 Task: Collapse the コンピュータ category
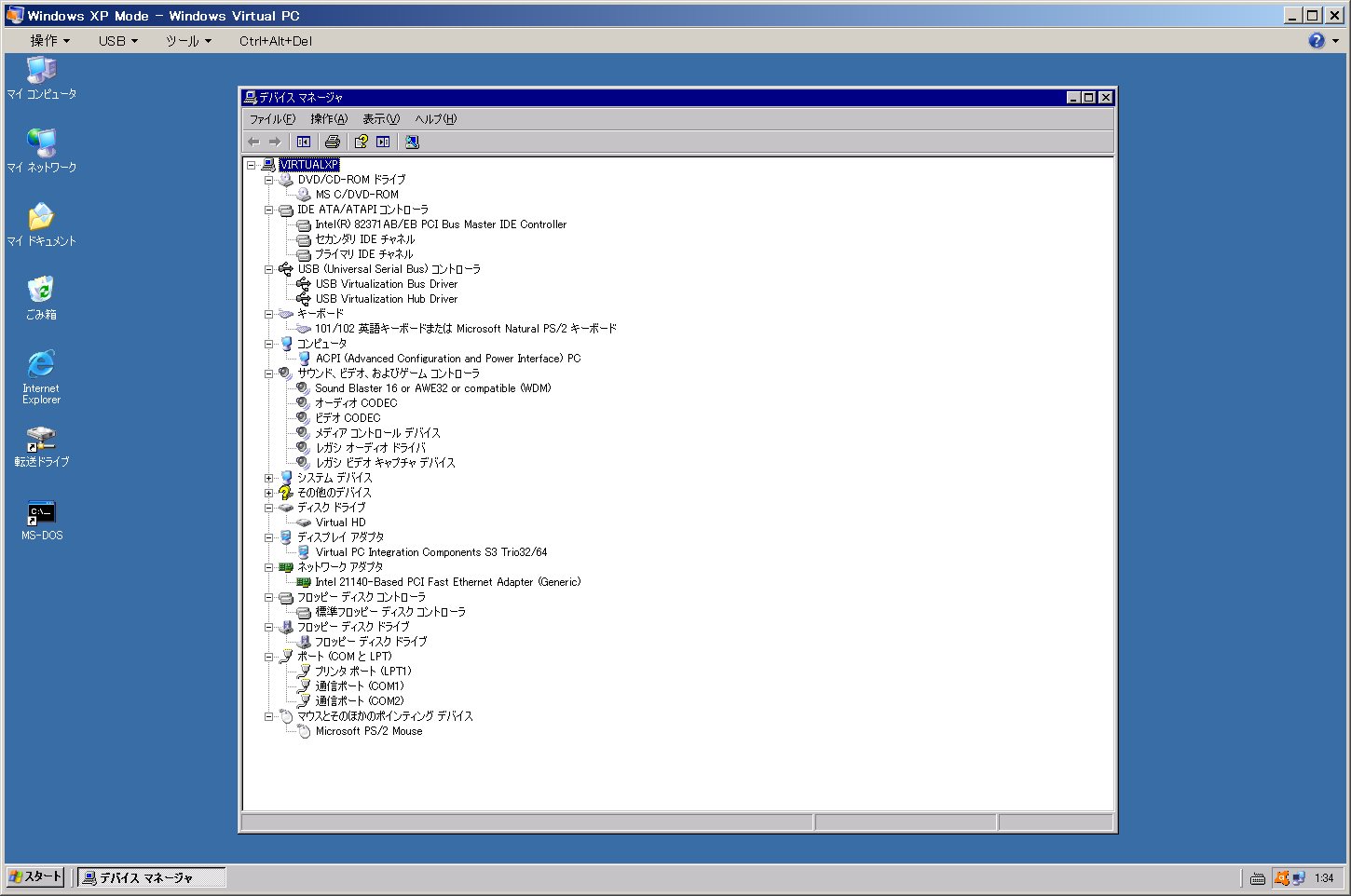[268, 344]
